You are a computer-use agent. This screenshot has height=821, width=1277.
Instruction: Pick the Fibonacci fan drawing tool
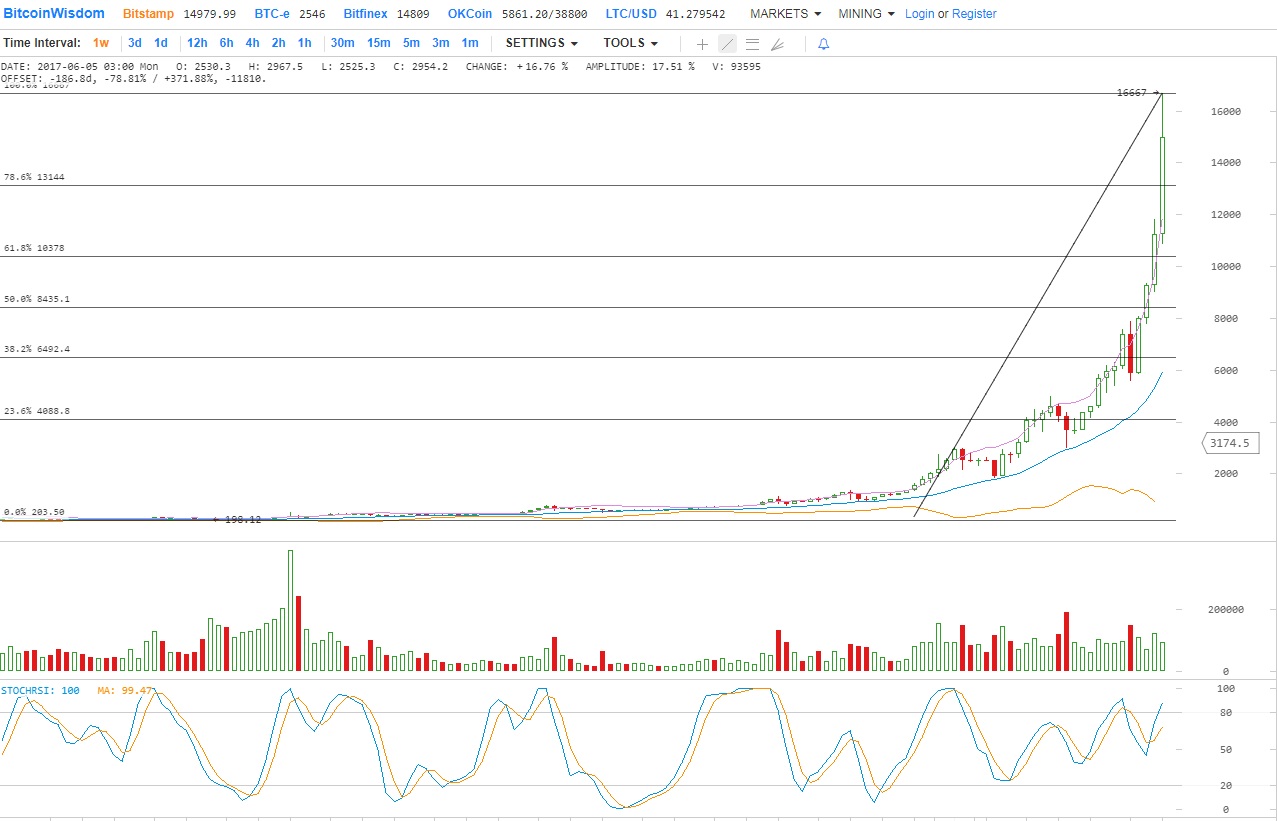777,44
